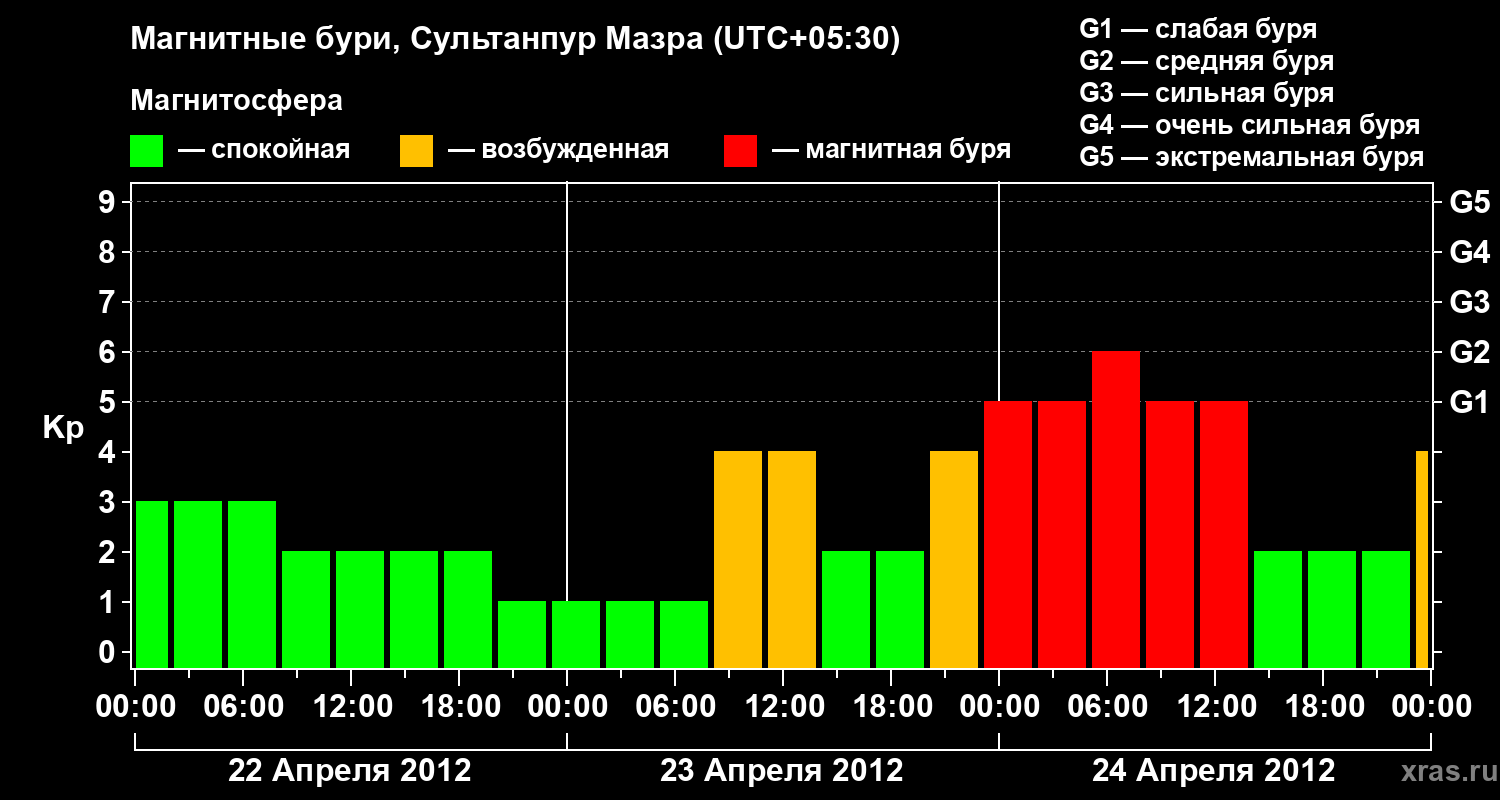Click the standalone 'G5' right-axis label
Screen dimensions: 1500x800
click(1469, 202)
